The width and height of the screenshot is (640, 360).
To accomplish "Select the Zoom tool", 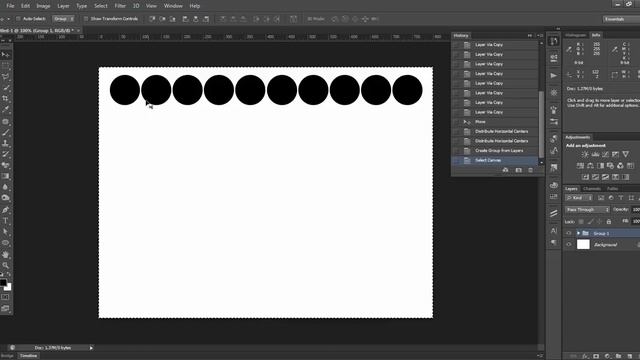I will (5, 265).
